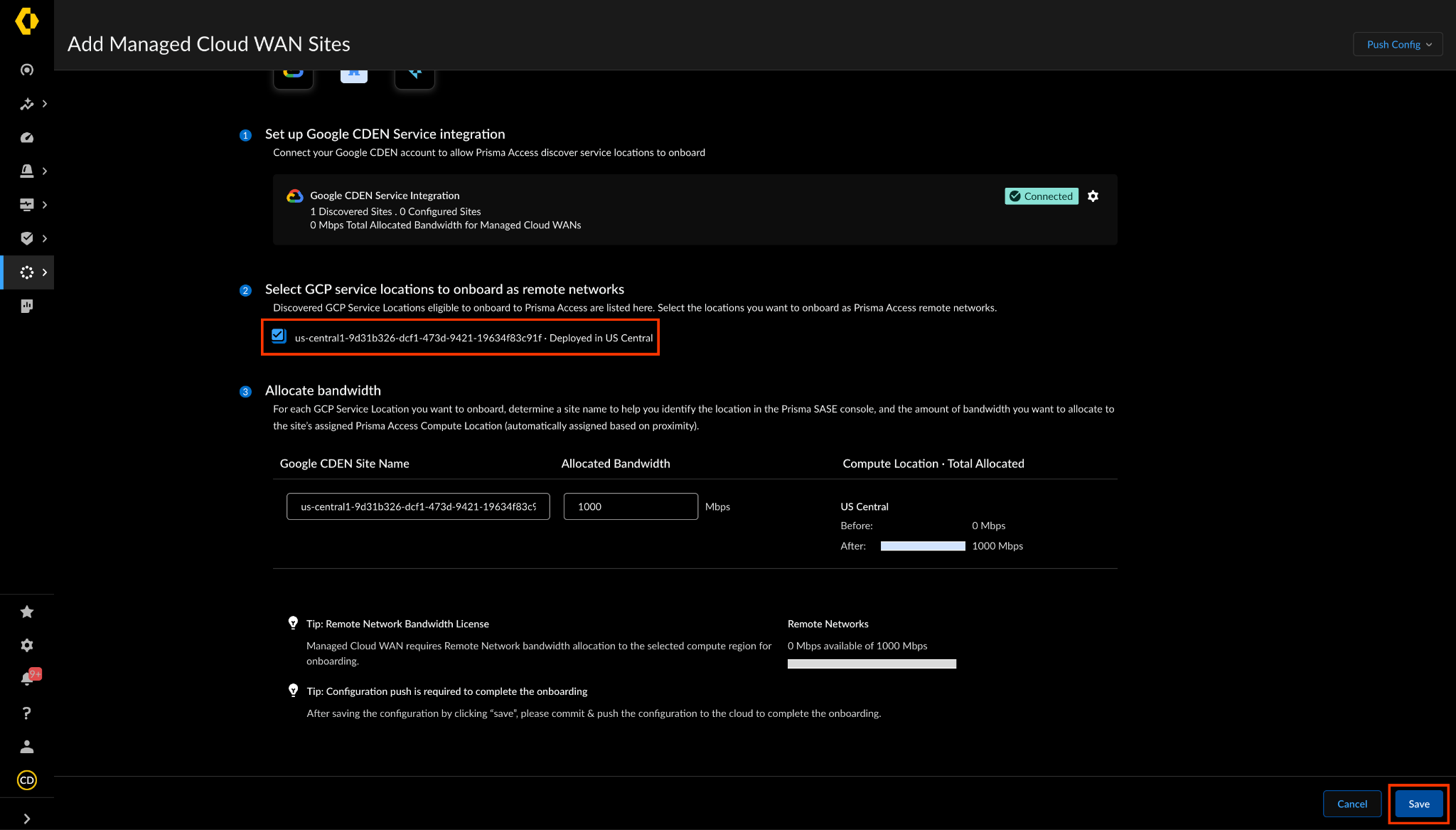1456x830 pixels.
Task: Open the sparkle trend-line icon in sidebar
Action: [x=27, y=104]
